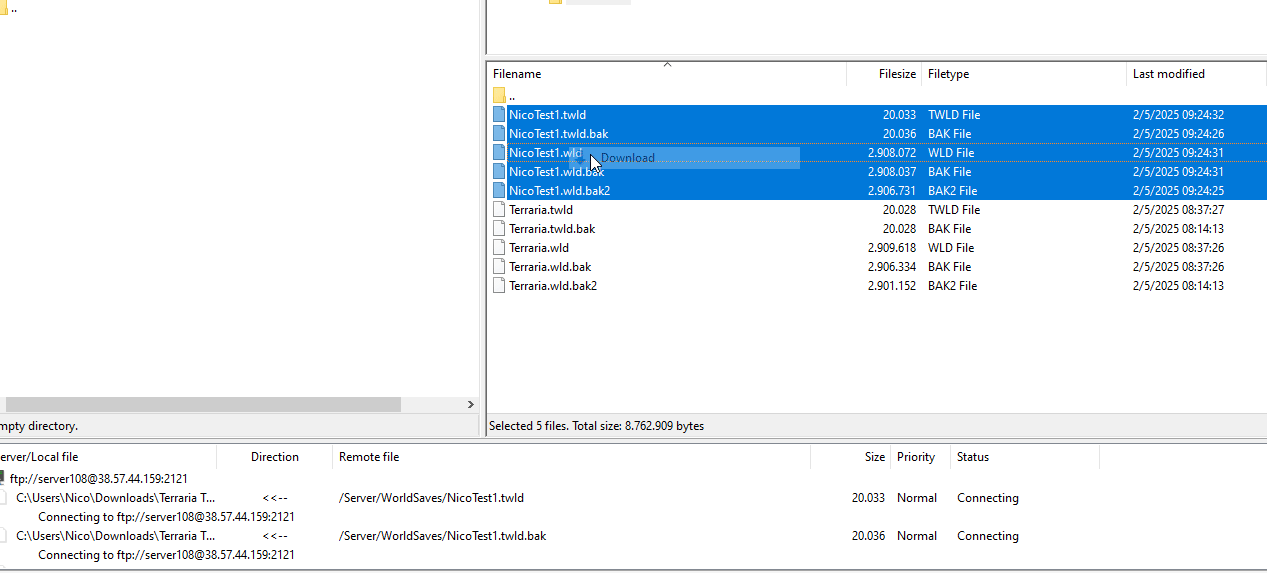Select the queued NicoTest1.twld.bak transfer file icon
The image size is (1267, 573).
[x=3, y=536]
